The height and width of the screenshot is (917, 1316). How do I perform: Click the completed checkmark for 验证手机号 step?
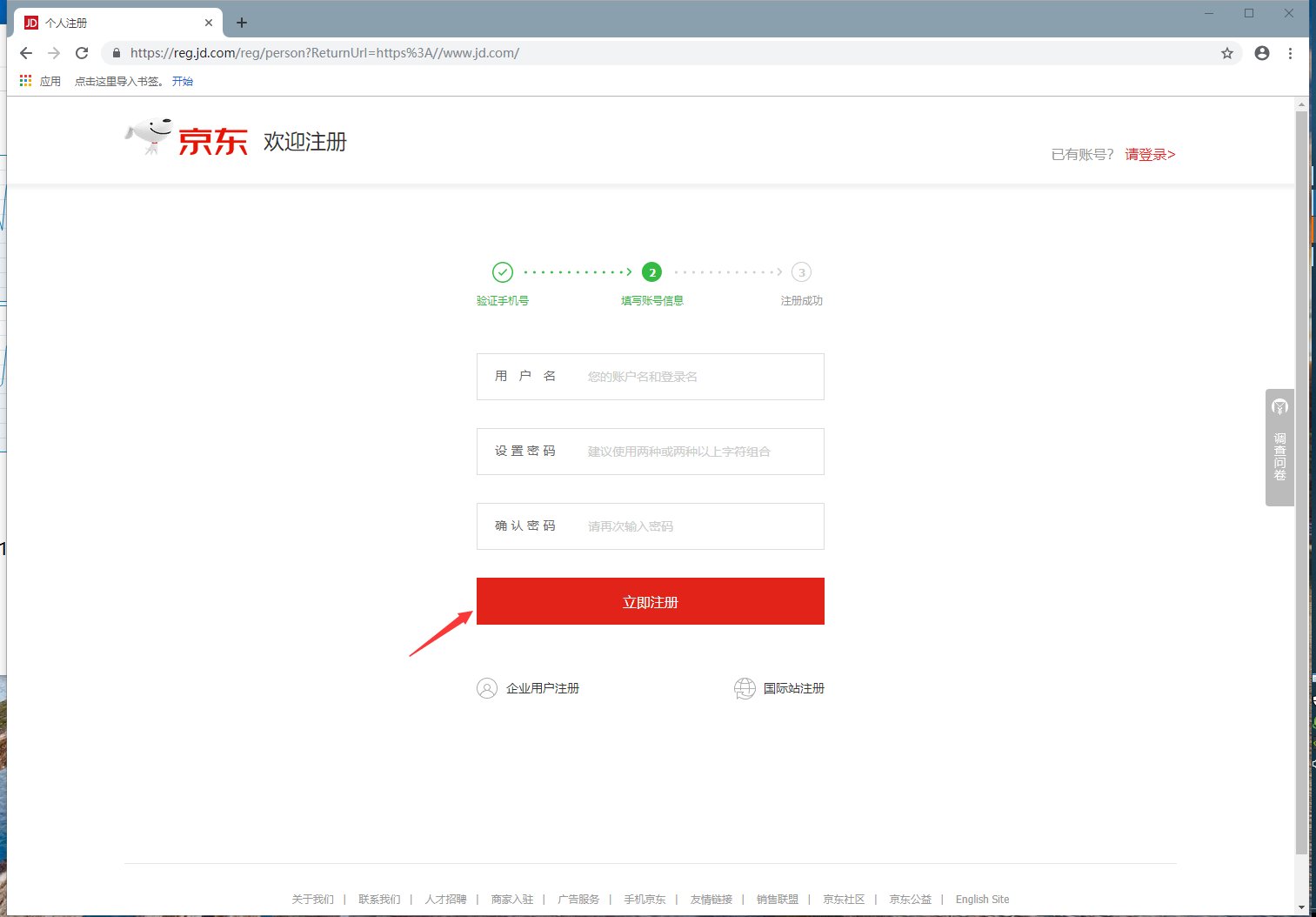503,271
